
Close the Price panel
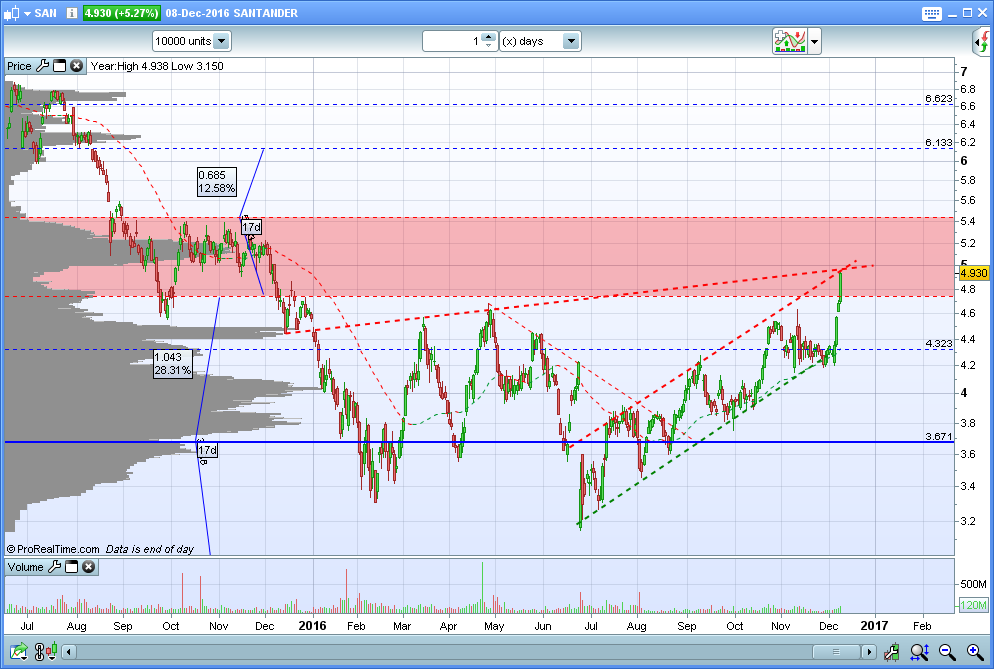(77, 65)
